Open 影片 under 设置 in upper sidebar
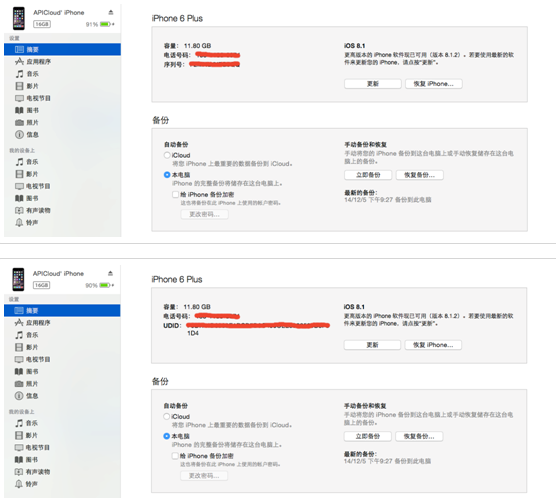 tap(27, 86)
